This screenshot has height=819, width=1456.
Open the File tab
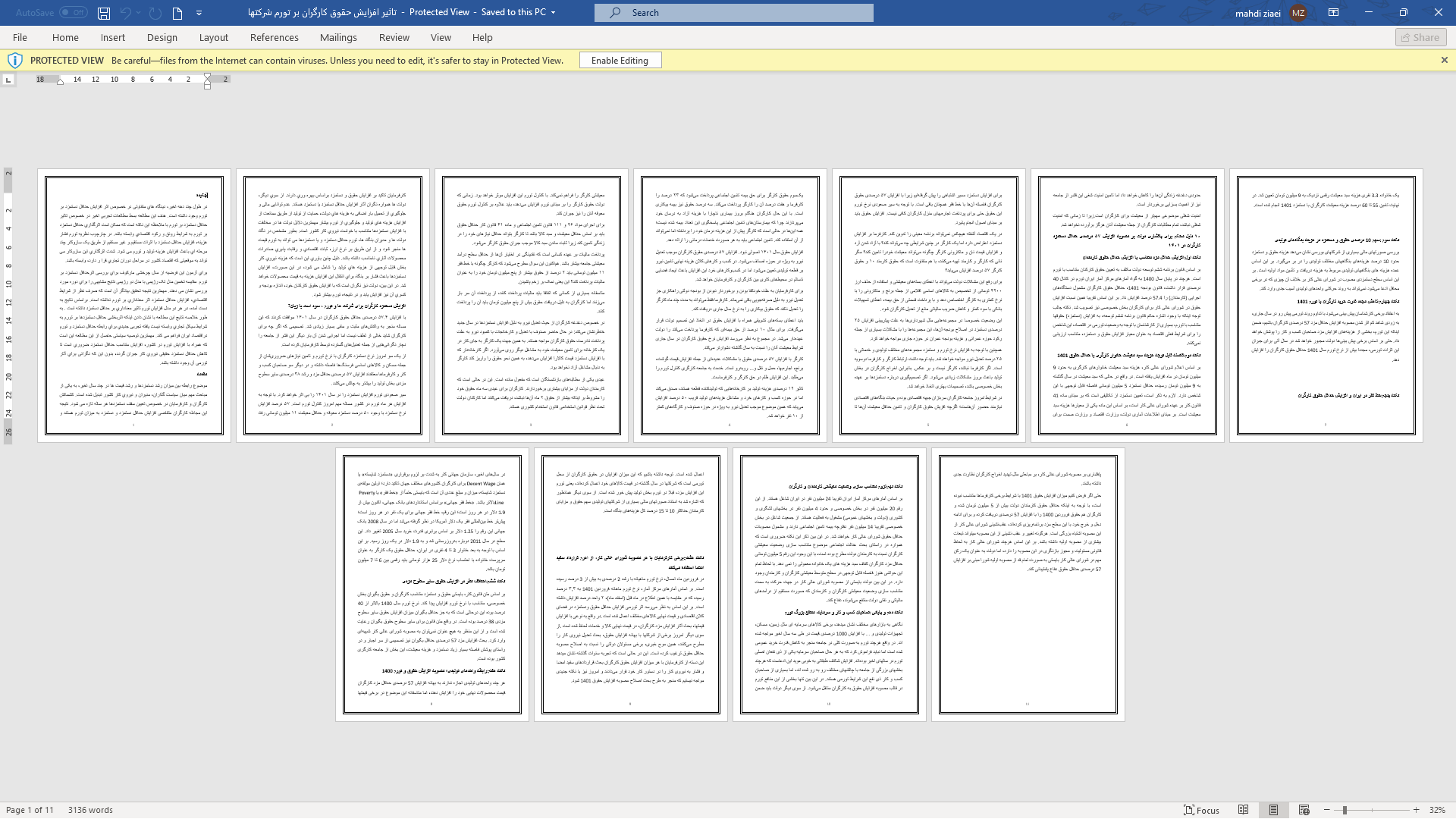(x=20, y=37)
